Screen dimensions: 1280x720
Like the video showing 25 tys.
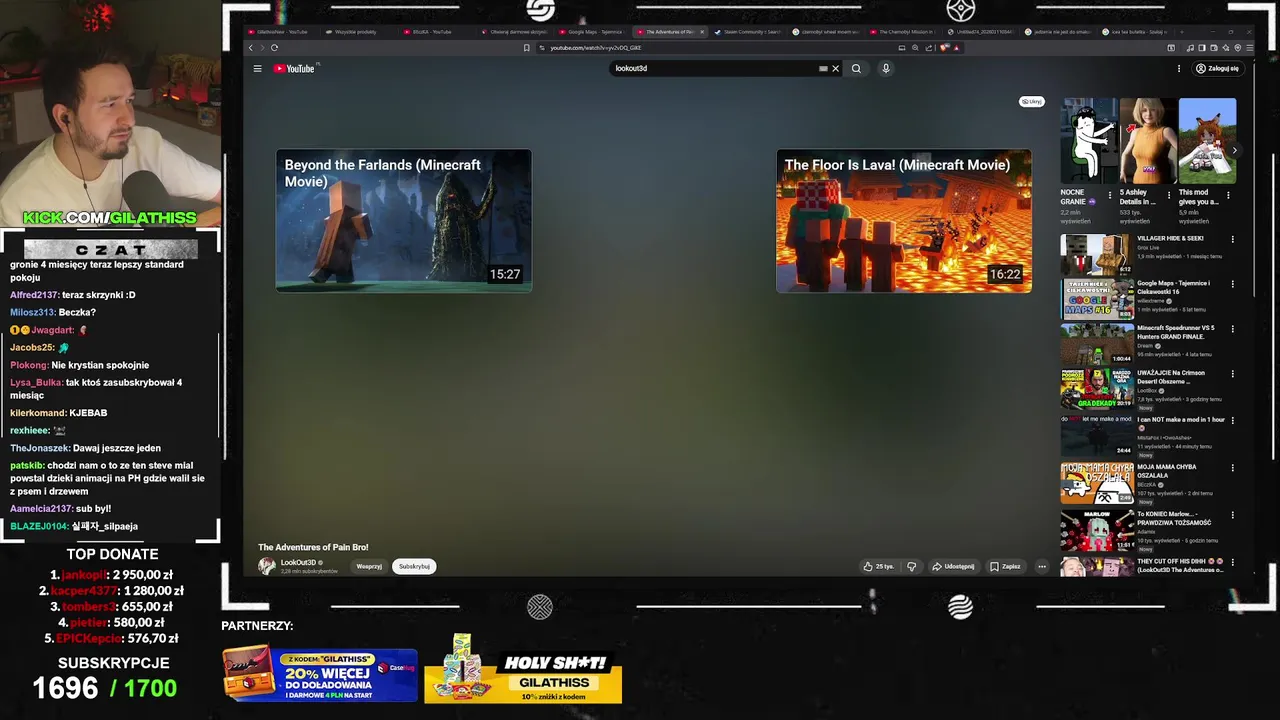[x=879, y=566]
